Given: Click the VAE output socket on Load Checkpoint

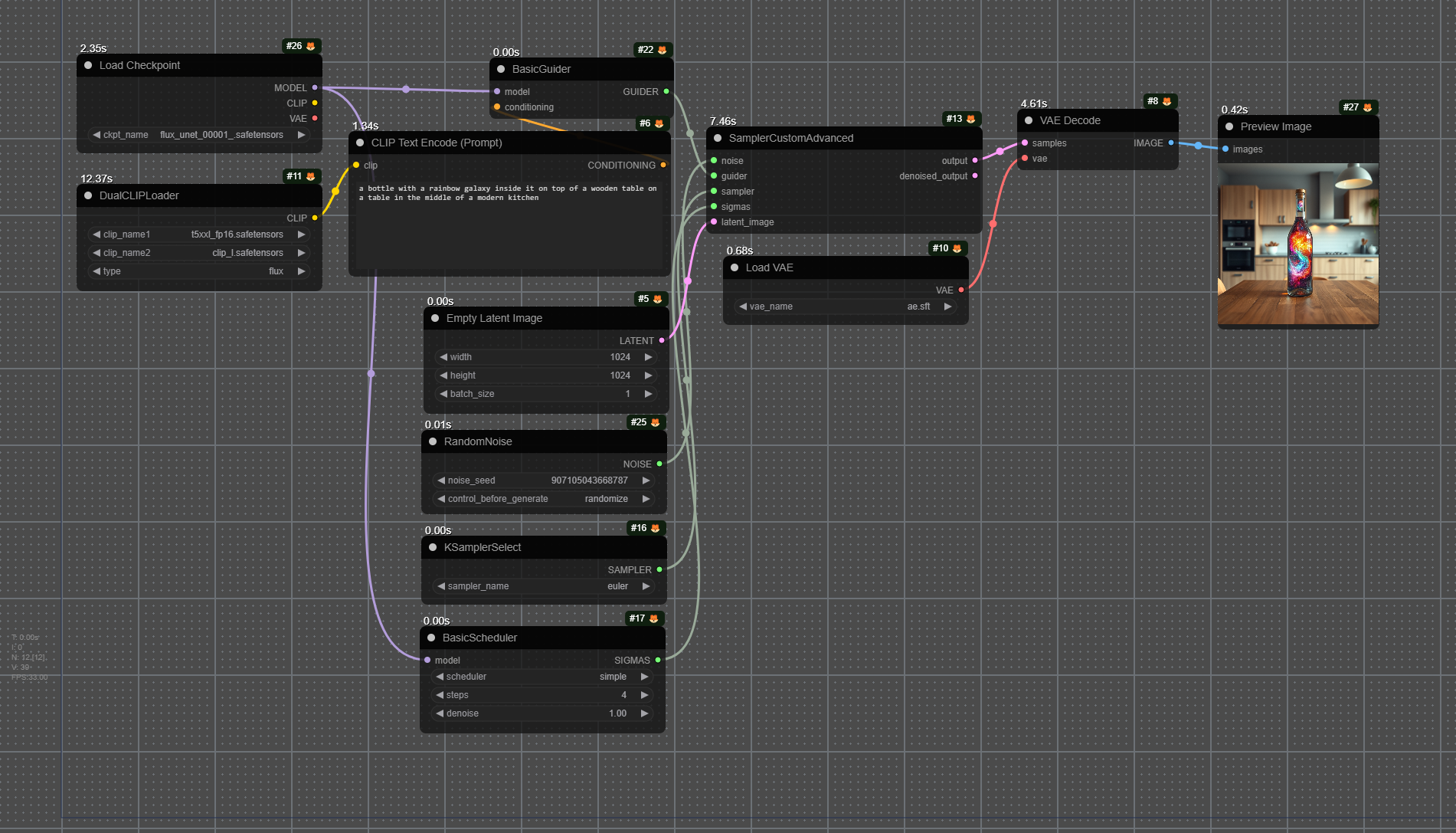Looking at the screenshot, I should point(315,119).
